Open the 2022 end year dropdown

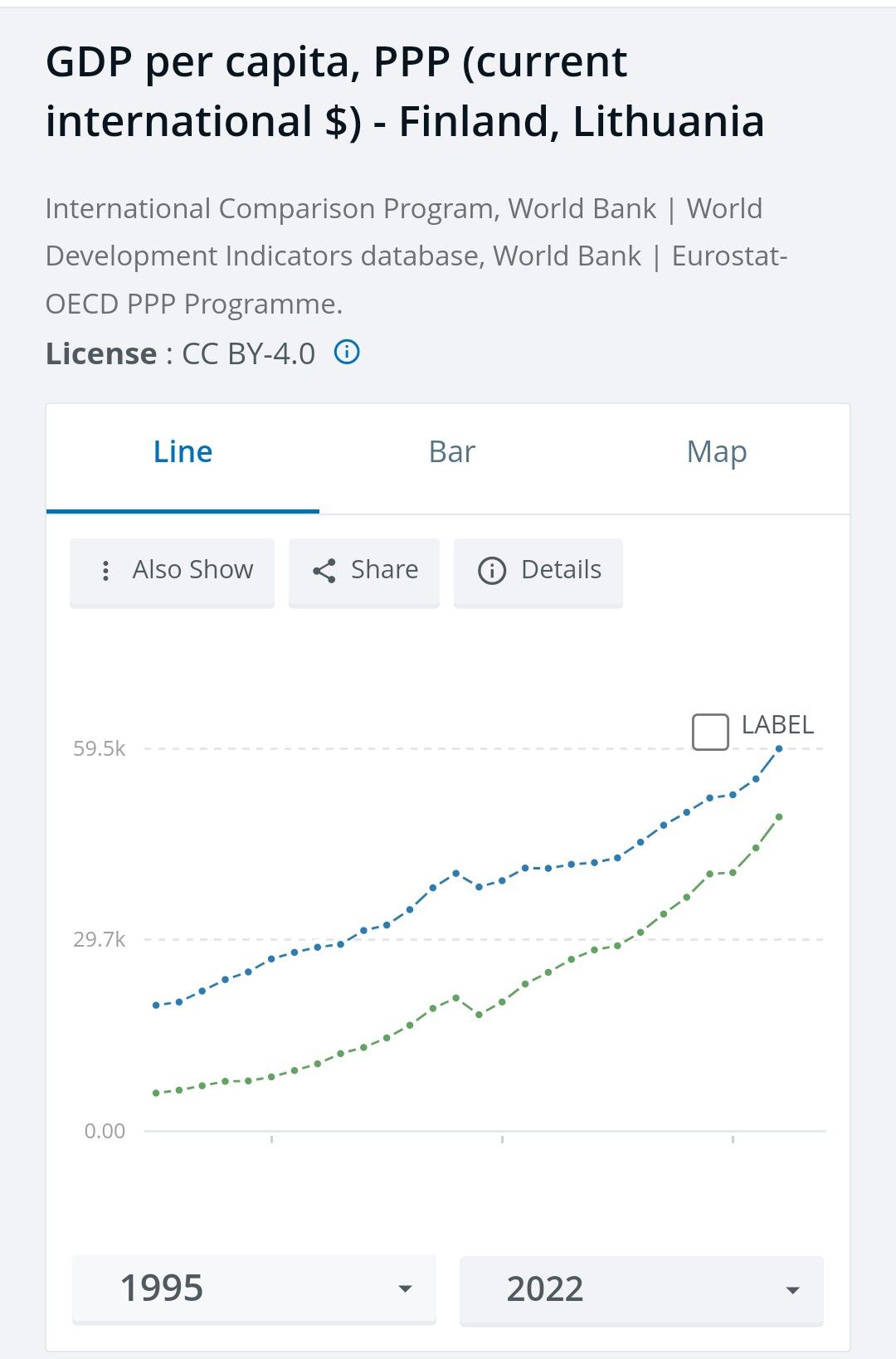[640, 1289]
